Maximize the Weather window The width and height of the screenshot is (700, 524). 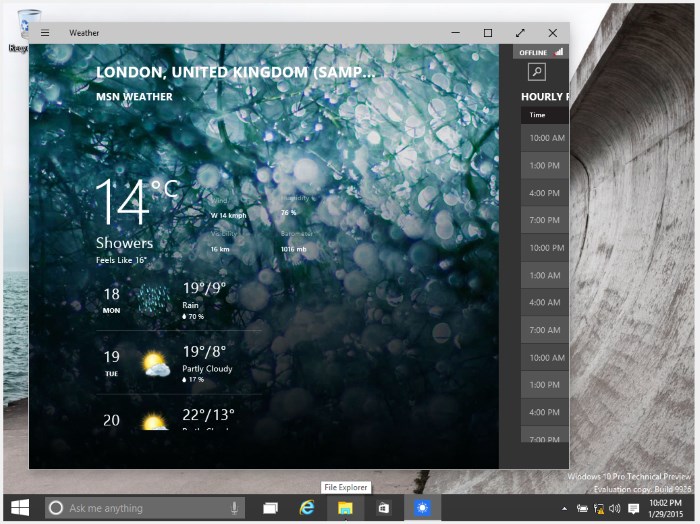[488, 33]
